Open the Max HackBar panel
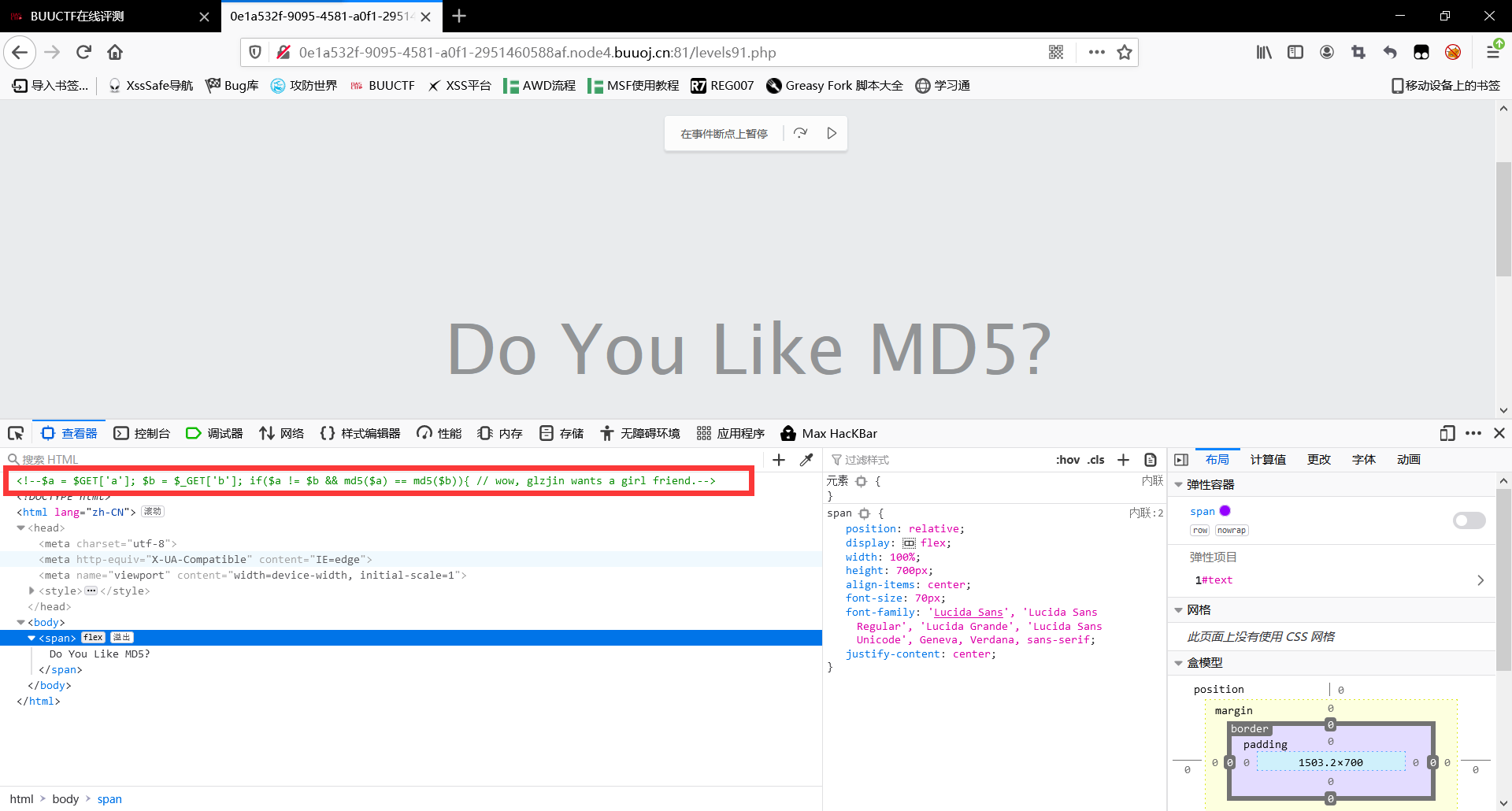The image size is (1512, 811). [829, 433]
